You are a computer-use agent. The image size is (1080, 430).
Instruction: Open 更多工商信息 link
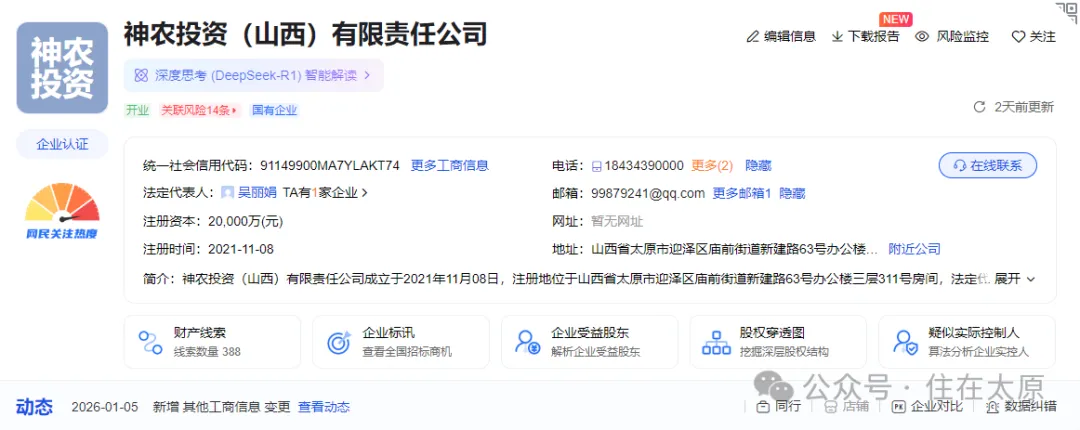point(450,165)
